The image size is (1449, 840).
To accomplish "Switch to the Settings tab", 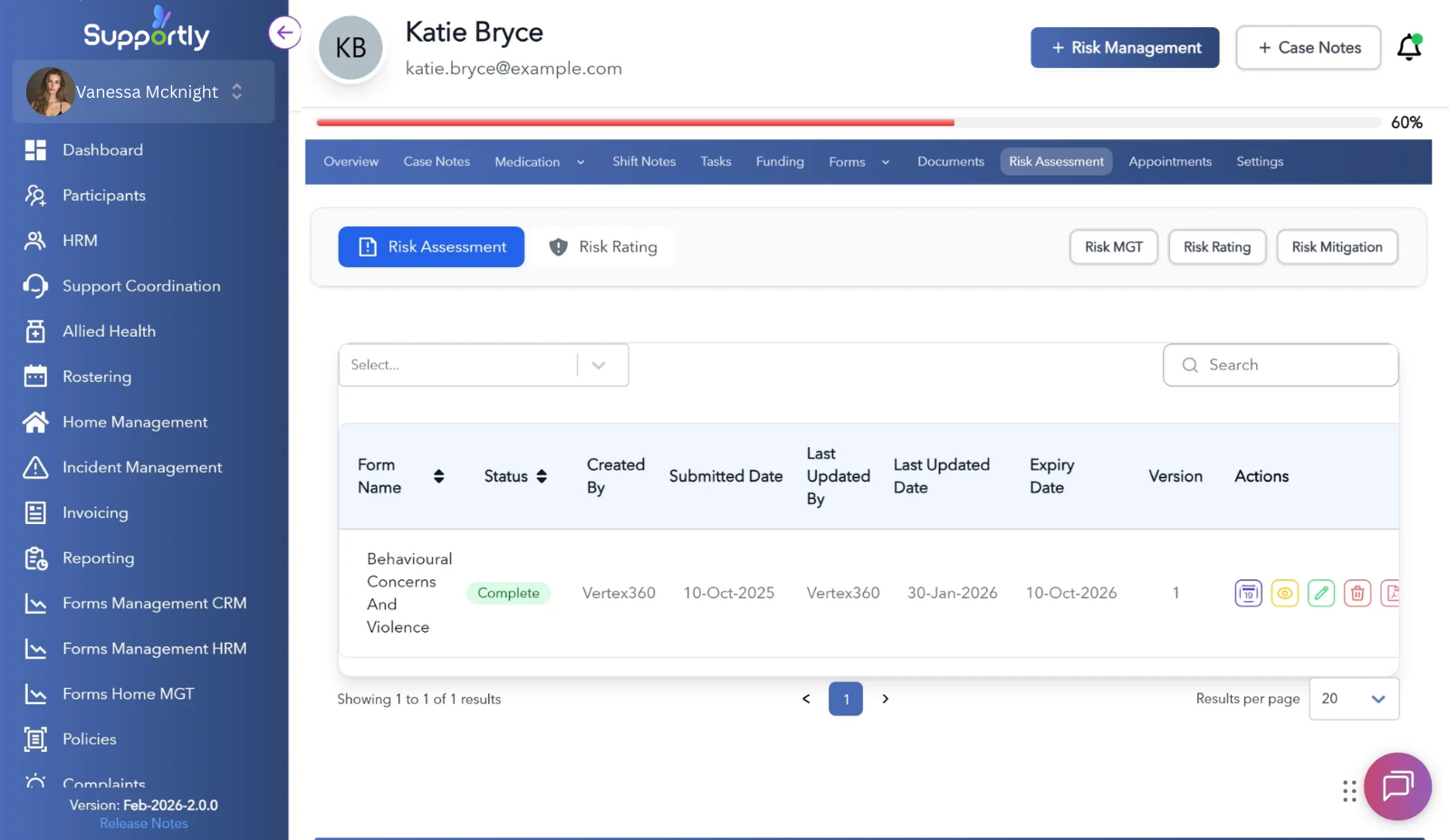I will tap(1260, 161).
